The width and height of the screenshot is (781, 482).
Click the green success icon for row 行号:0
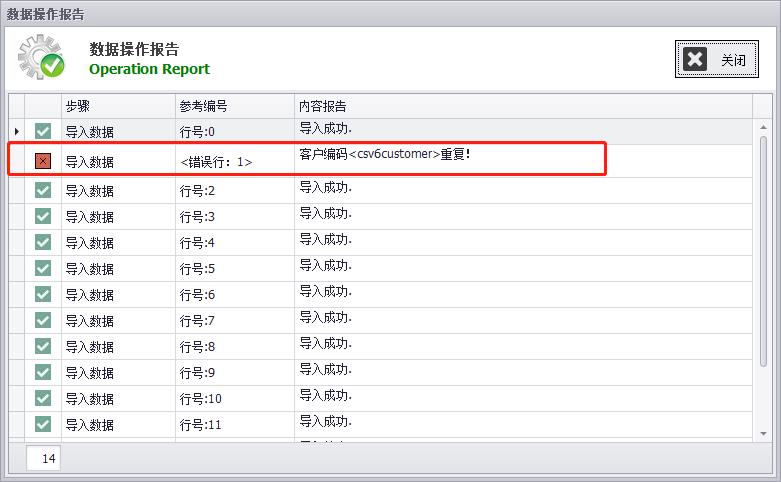click(x=43, y=131)
